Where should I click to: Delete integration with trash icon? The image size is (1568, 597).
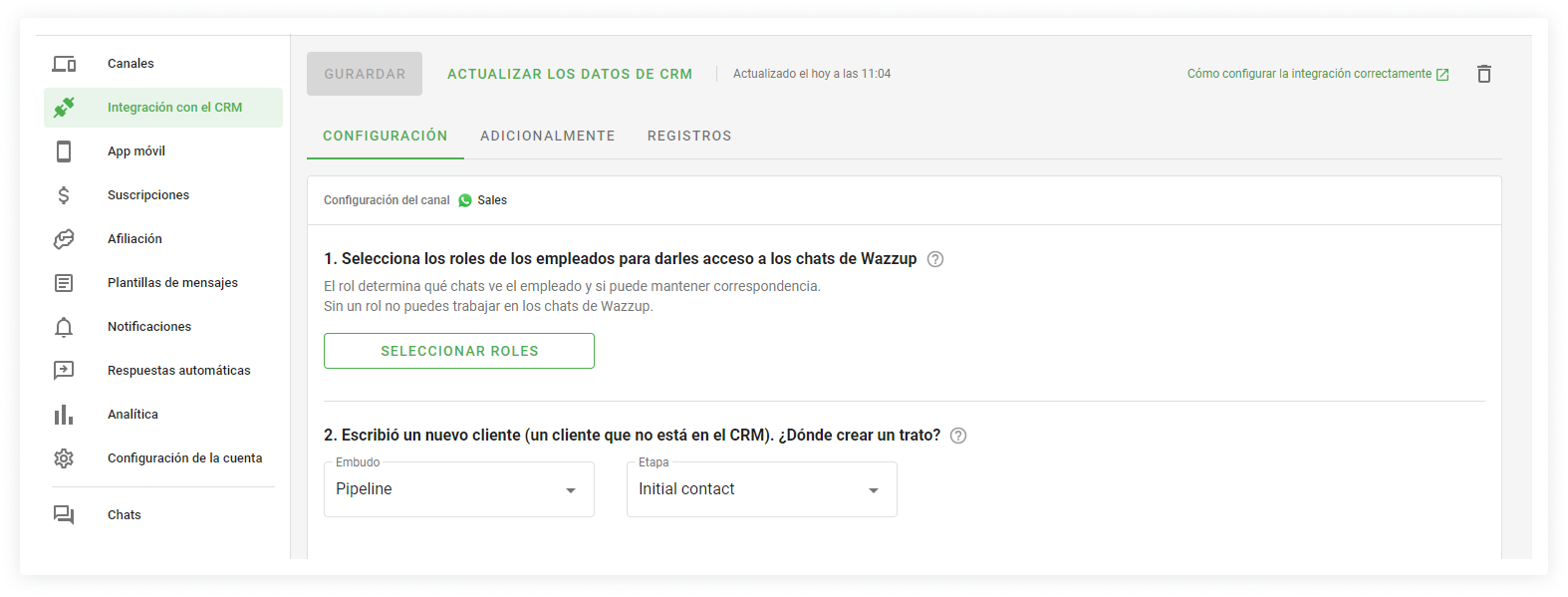1483,74
